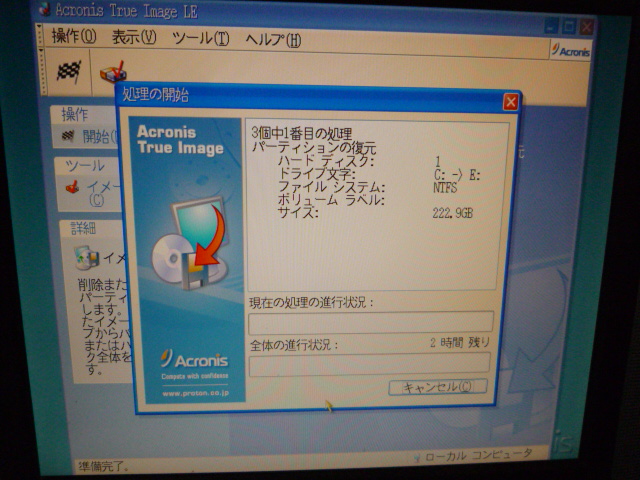640x480 pixels.
Task: Close the 処理の開始 dialog
Action: coord(511,102)
